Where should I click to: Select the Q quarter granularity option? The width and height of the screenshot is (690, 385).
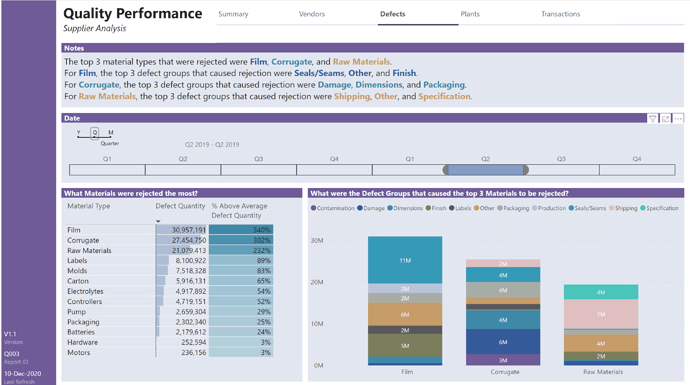point(95,133)
